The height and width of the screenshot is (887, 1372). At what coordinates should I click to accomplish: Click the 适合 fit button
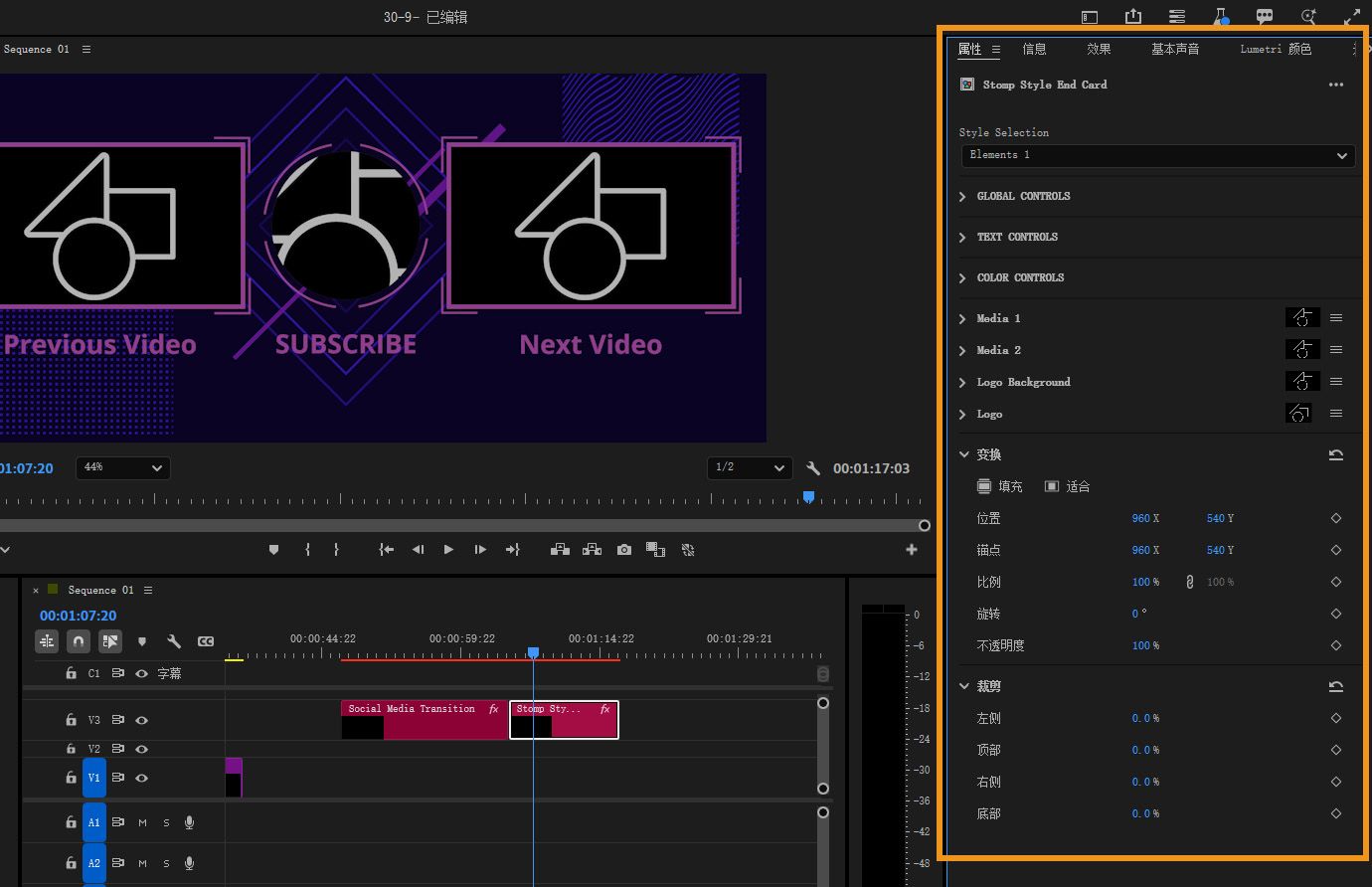click(1067, 486)
